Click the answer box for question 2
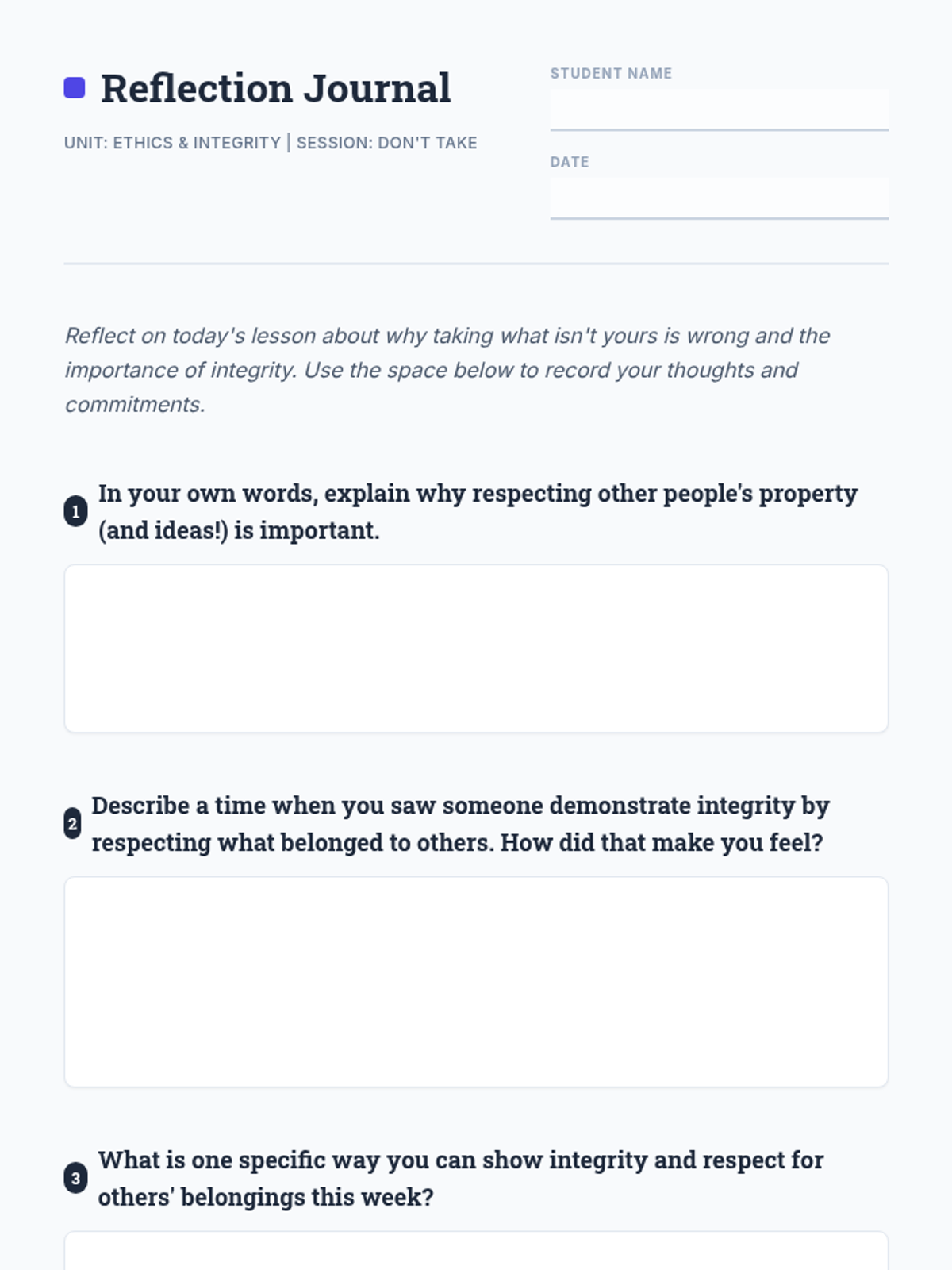 click(x=476, y=982)
